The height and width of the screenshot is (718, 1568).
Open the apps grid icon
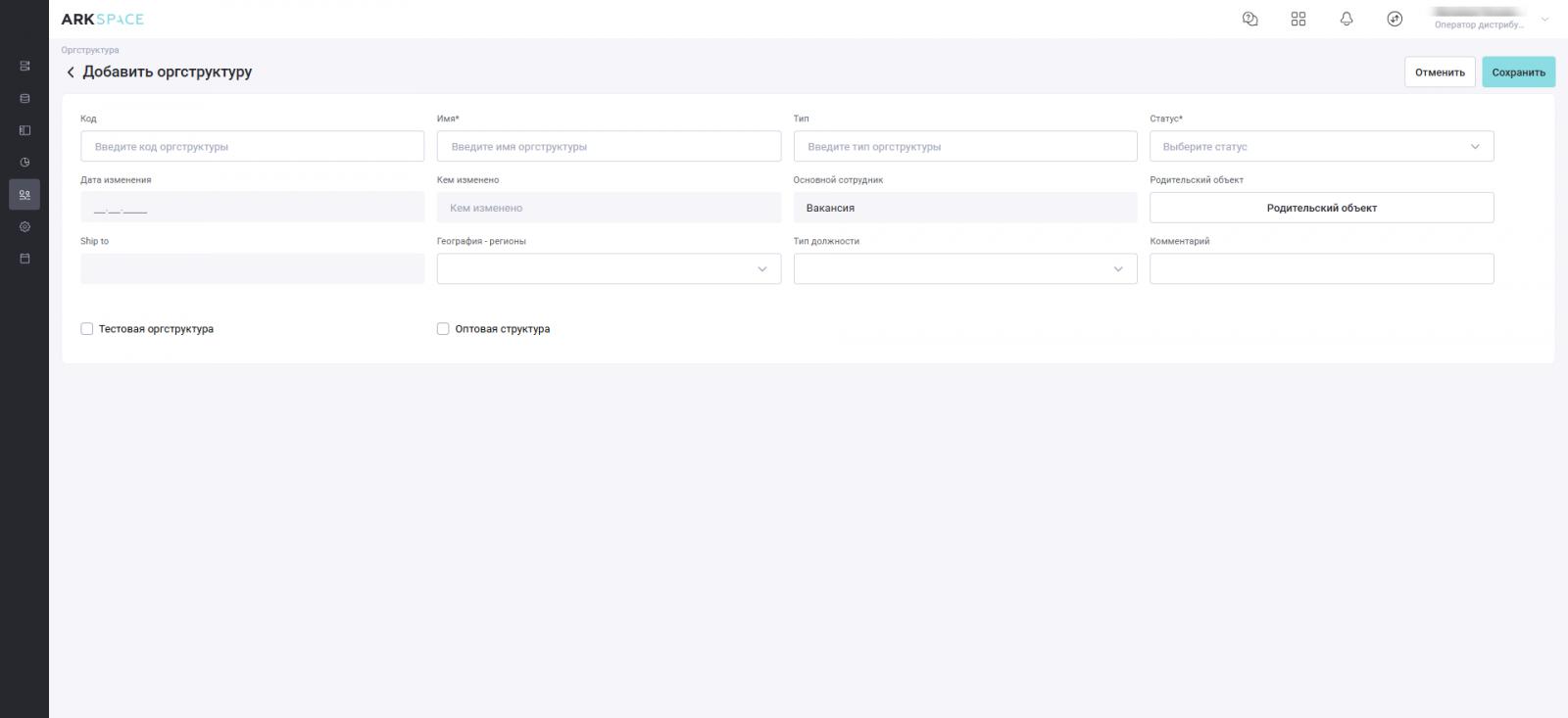click(x=1298, y=19)
